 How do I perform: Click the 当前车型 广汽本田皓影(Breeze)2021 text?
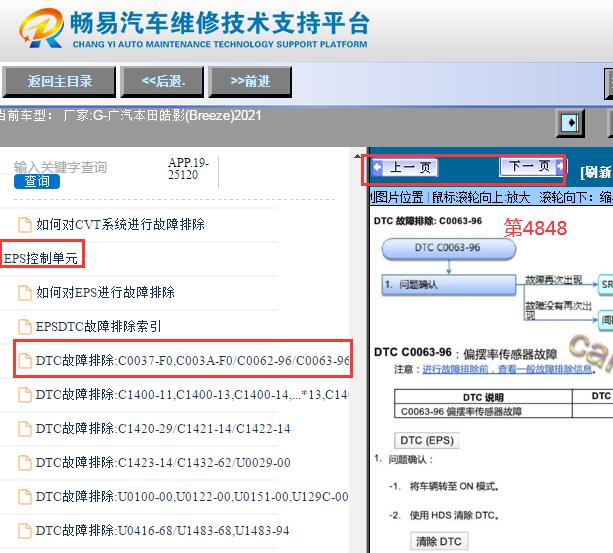pos(129,116)
